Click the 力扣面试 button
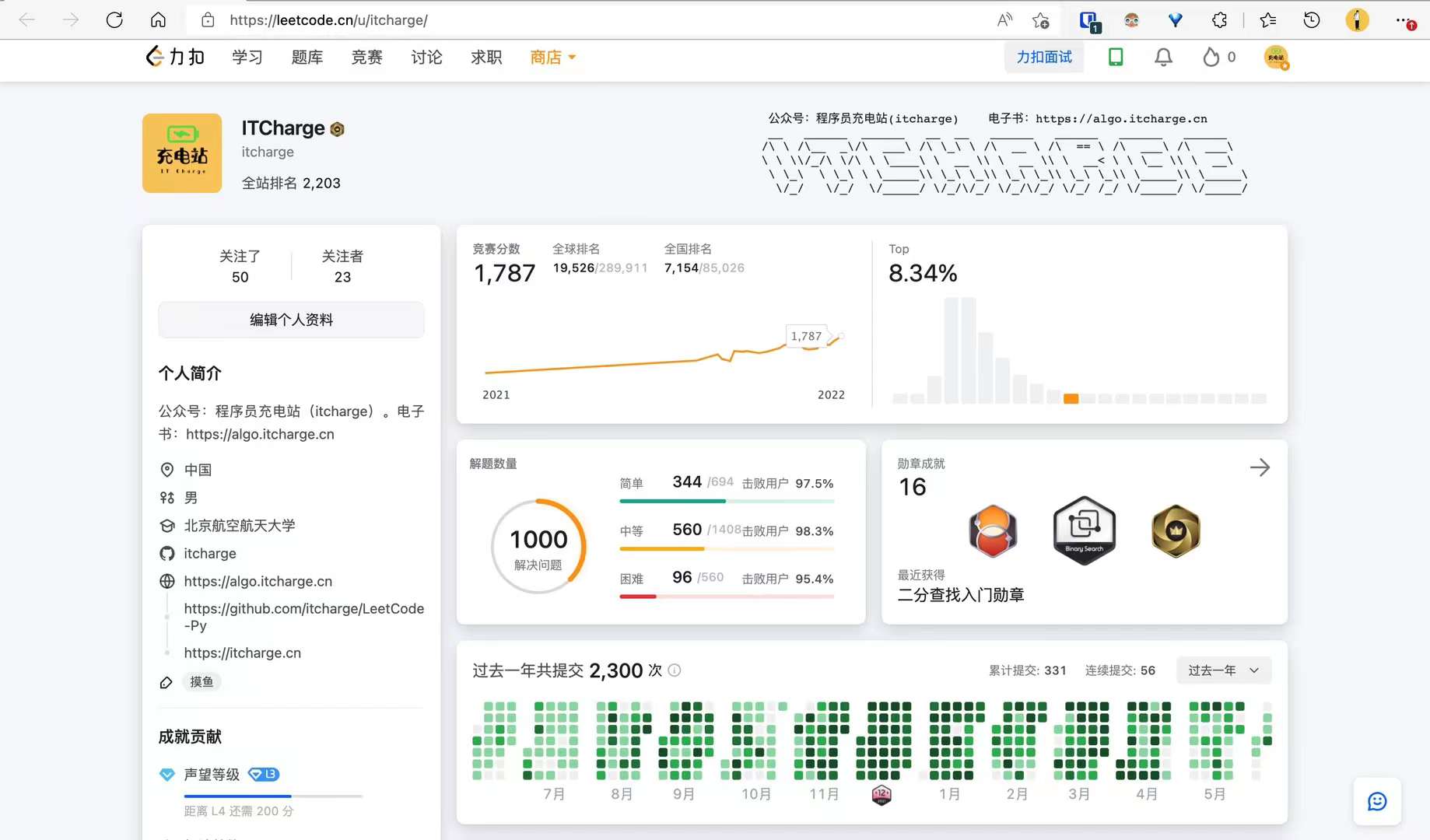This screenshot has height=840, width=1430. [1044, 57]
